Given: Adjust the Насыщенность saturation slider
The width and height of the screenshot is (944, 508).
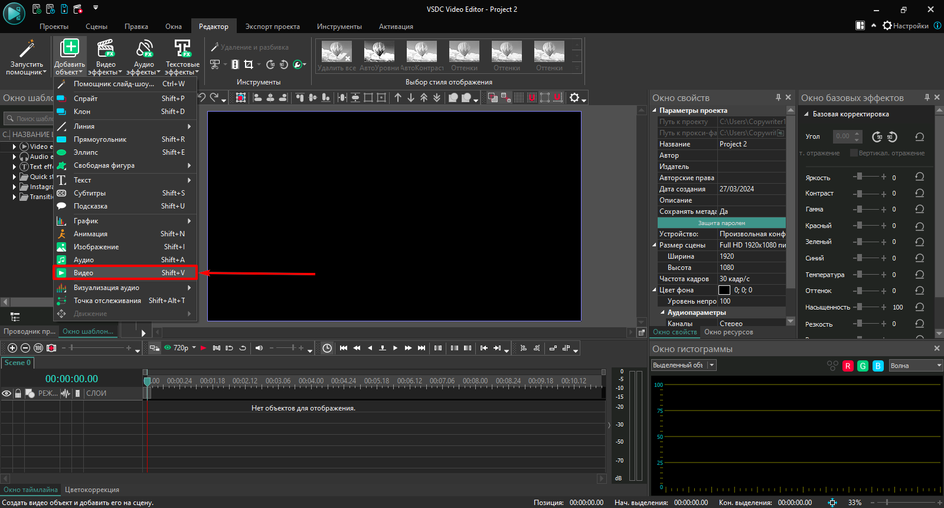Looking at the screenshot, I should click(x=869, y=307).
